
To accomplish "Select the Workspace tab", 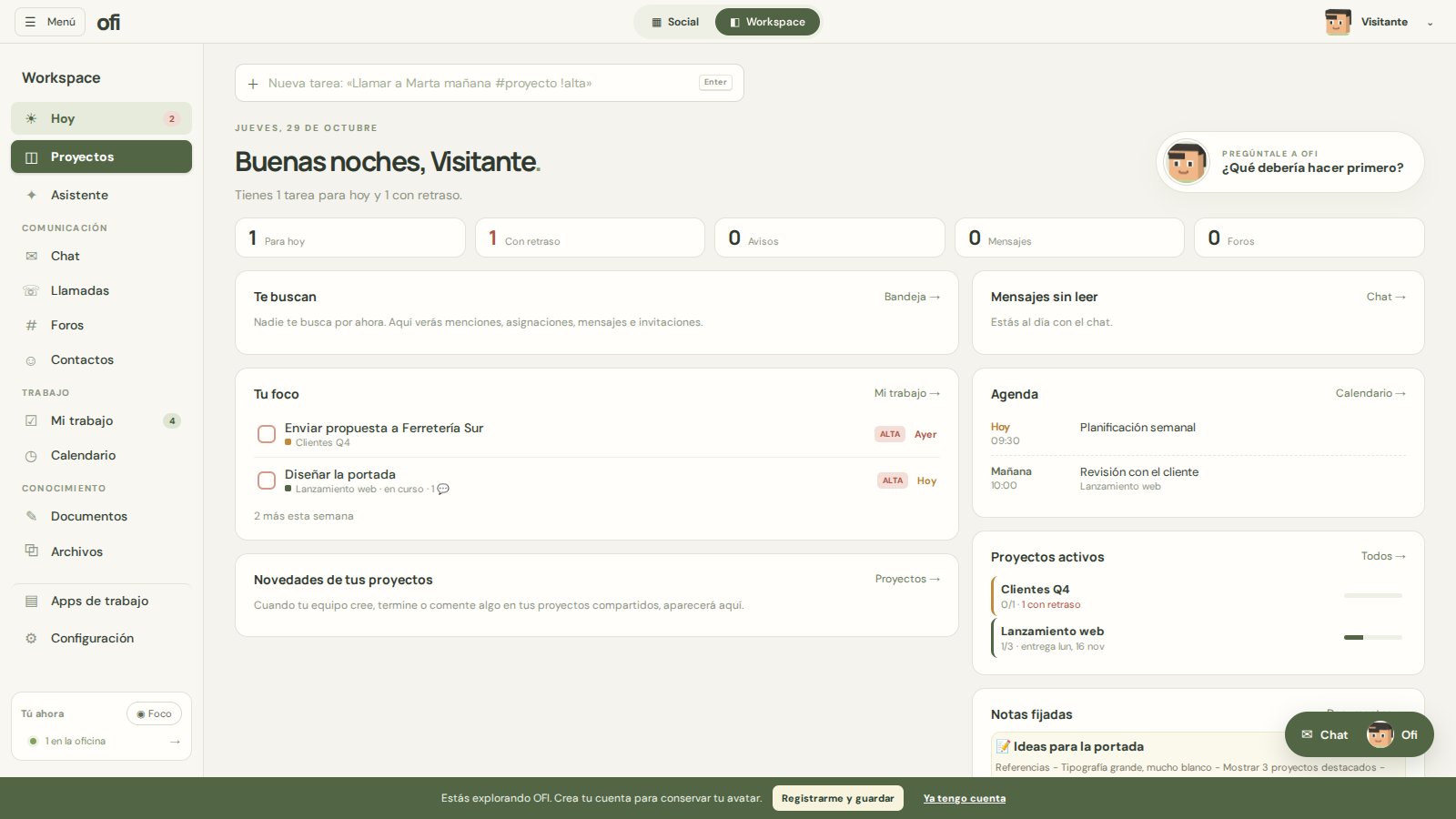I will [x=767, y=22].
